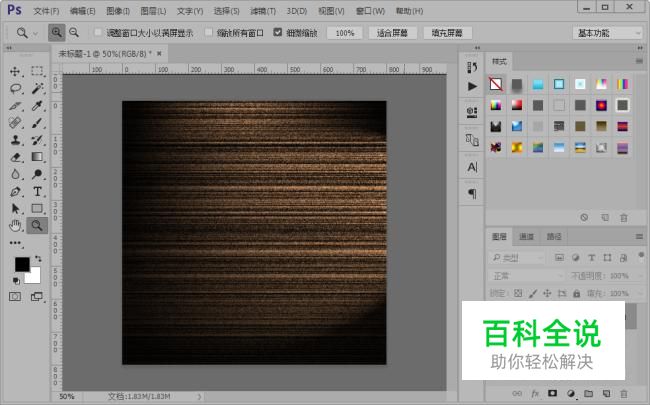Screen dimensions: 650x405
Task: Select the Clone Stamp tool
Action: (x=15, y=140)
